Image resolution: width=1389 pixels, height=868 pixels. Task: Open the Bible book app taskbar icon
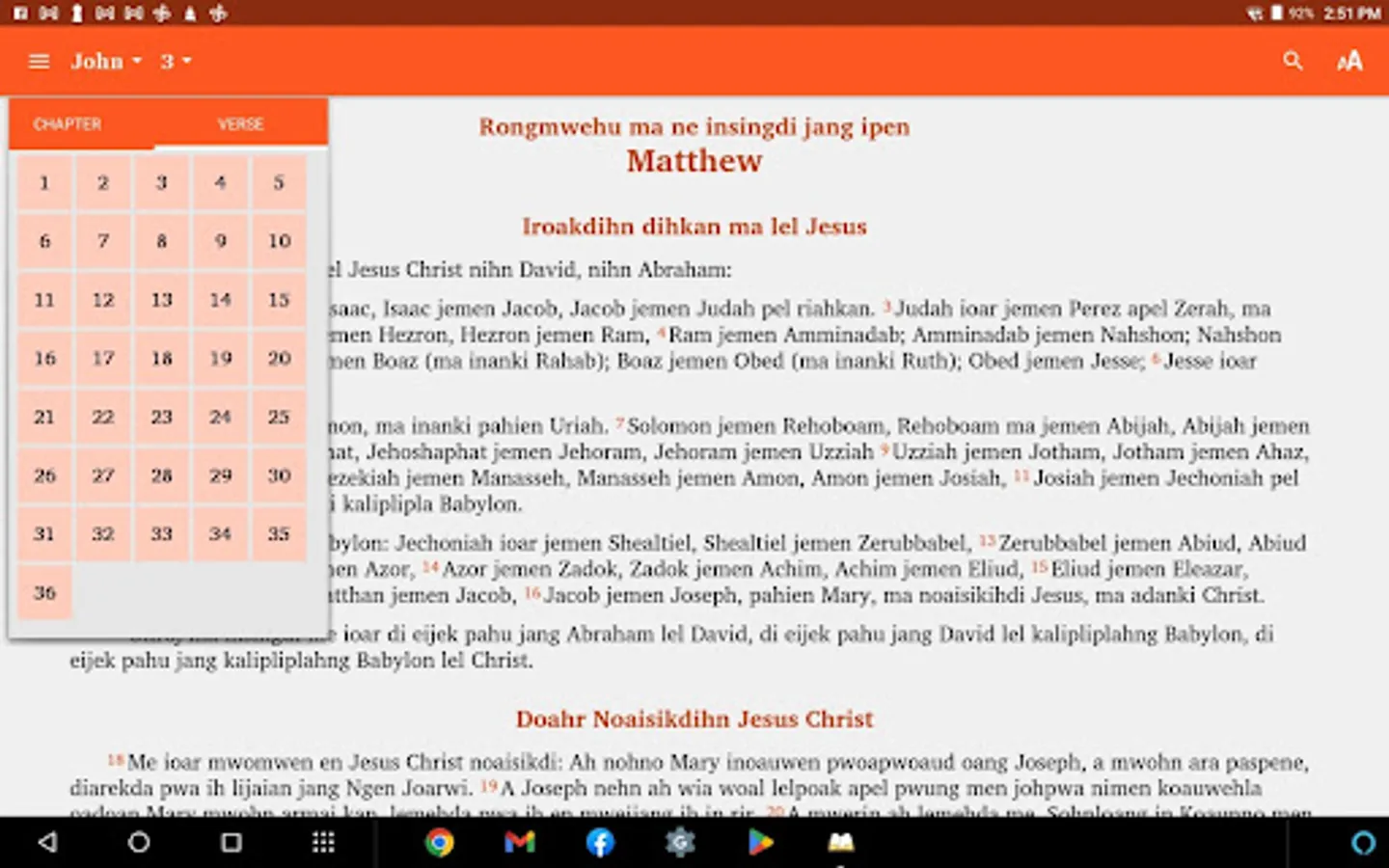[x=841, y=843]
